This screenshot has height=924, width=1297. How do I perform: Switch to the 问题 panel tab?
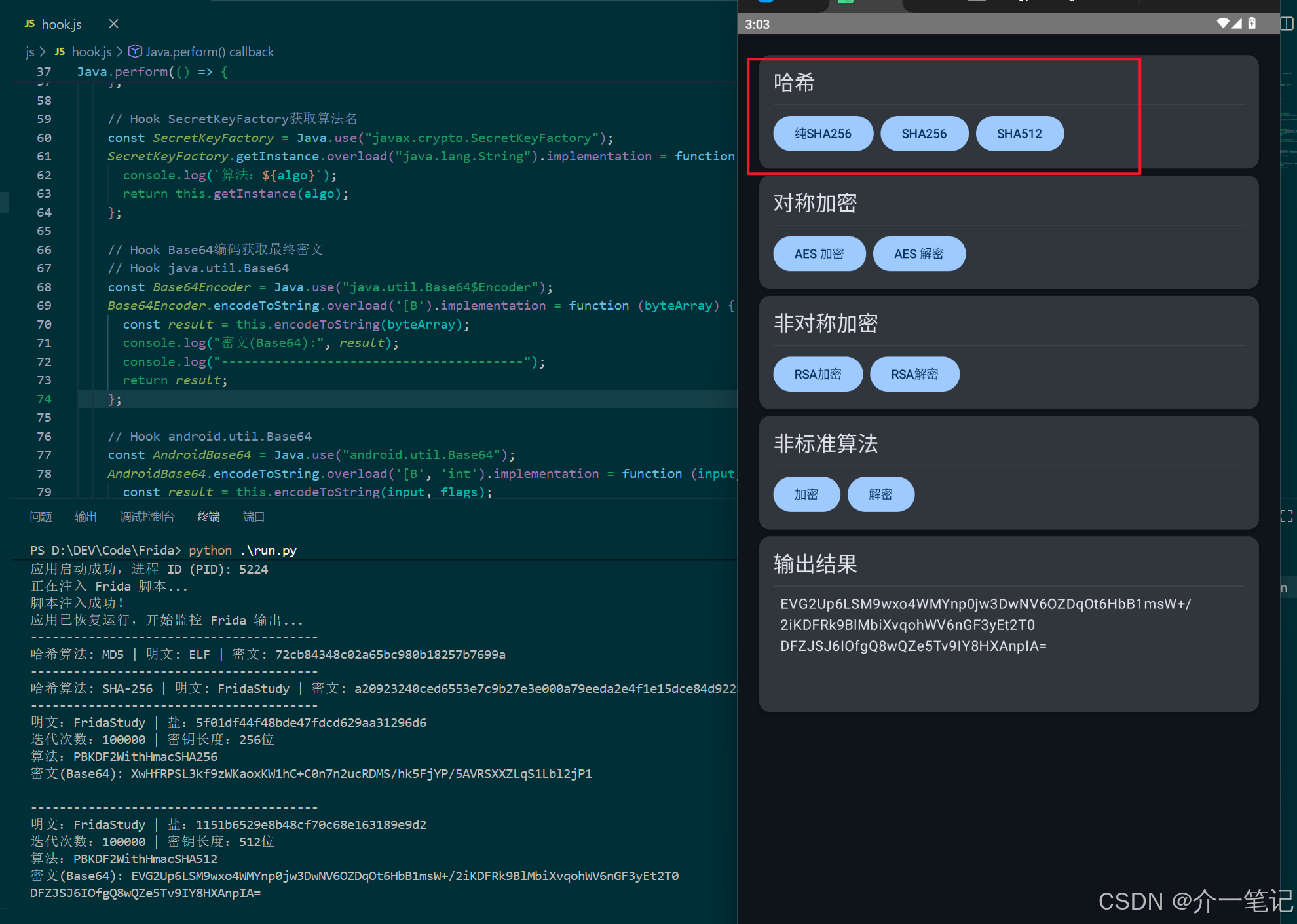(41, 517)
